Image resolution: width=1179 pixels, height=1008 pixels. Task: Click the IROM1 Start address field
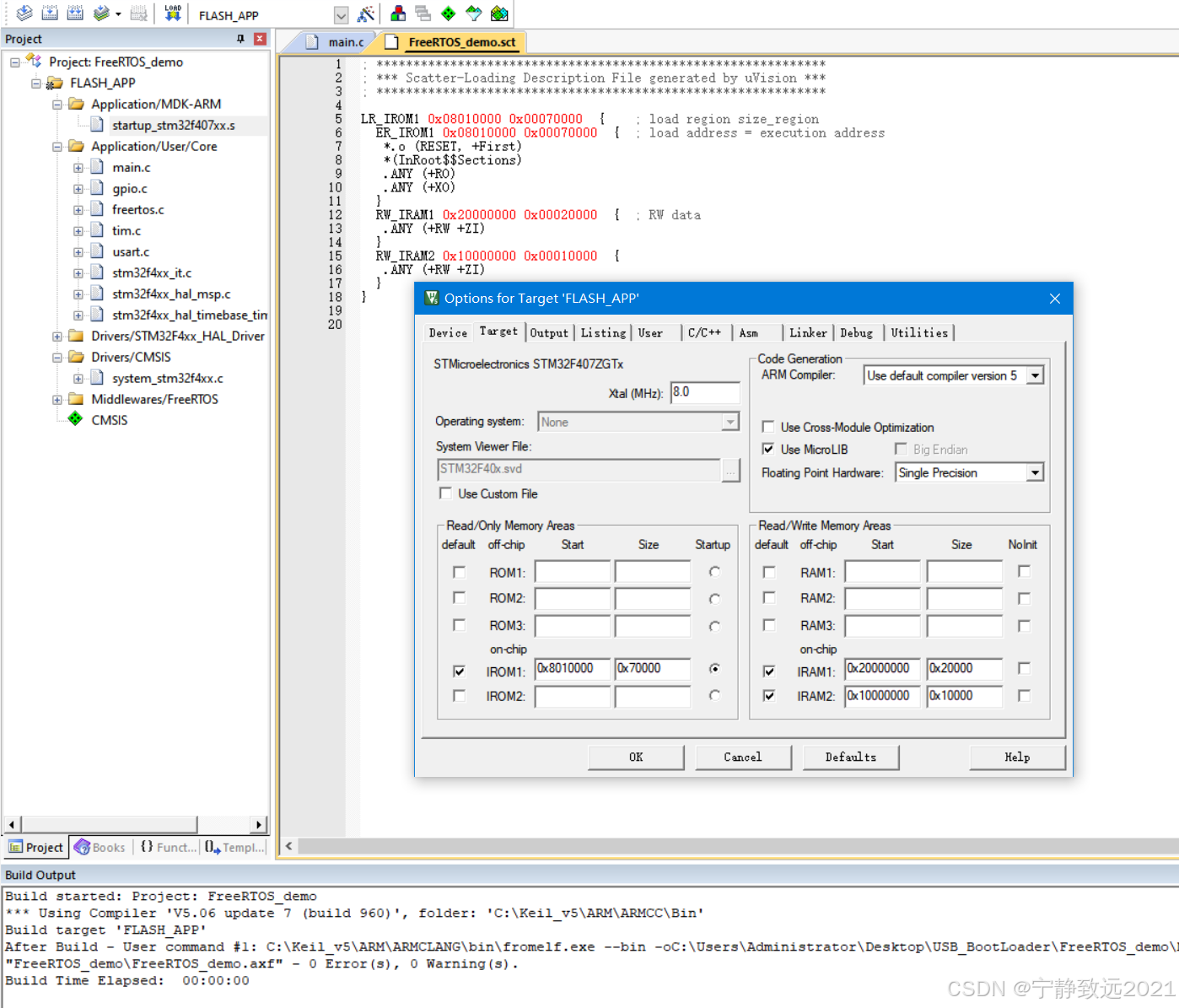[573, 669]
